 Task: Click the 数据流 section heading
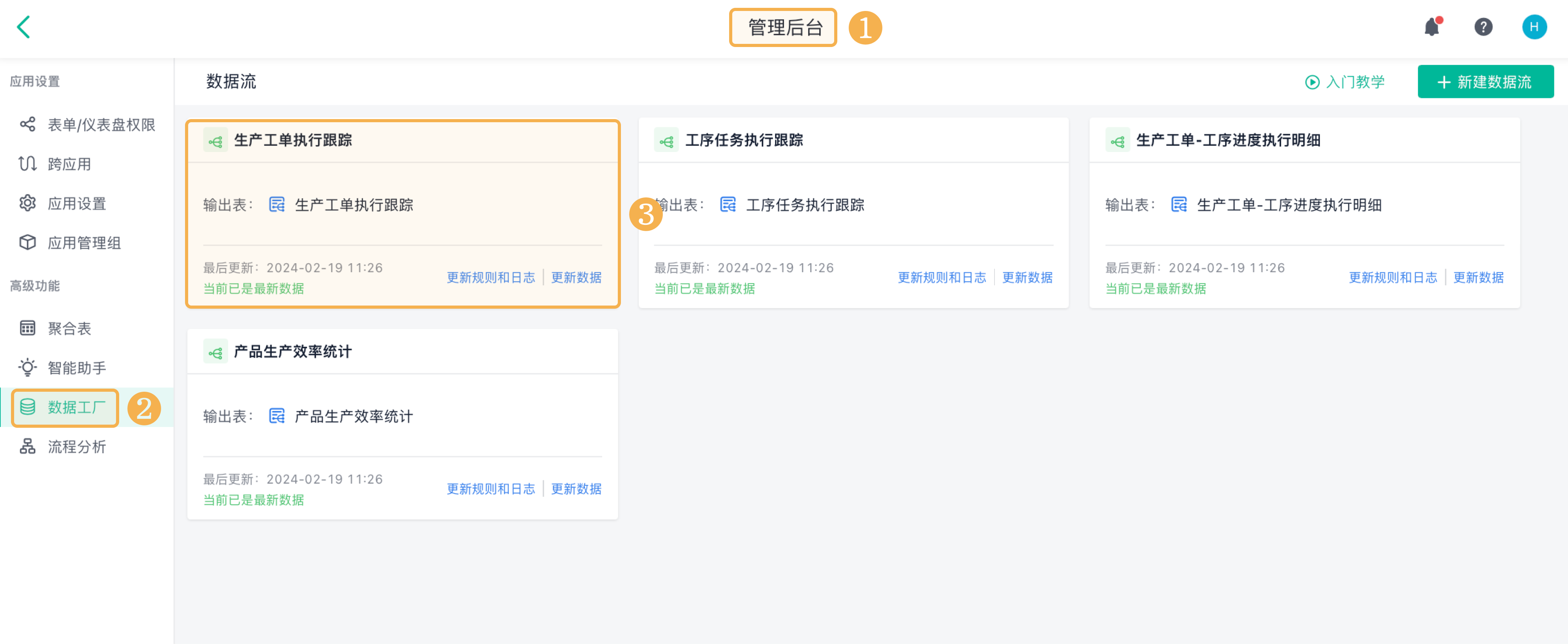click(x=231, y=81)
